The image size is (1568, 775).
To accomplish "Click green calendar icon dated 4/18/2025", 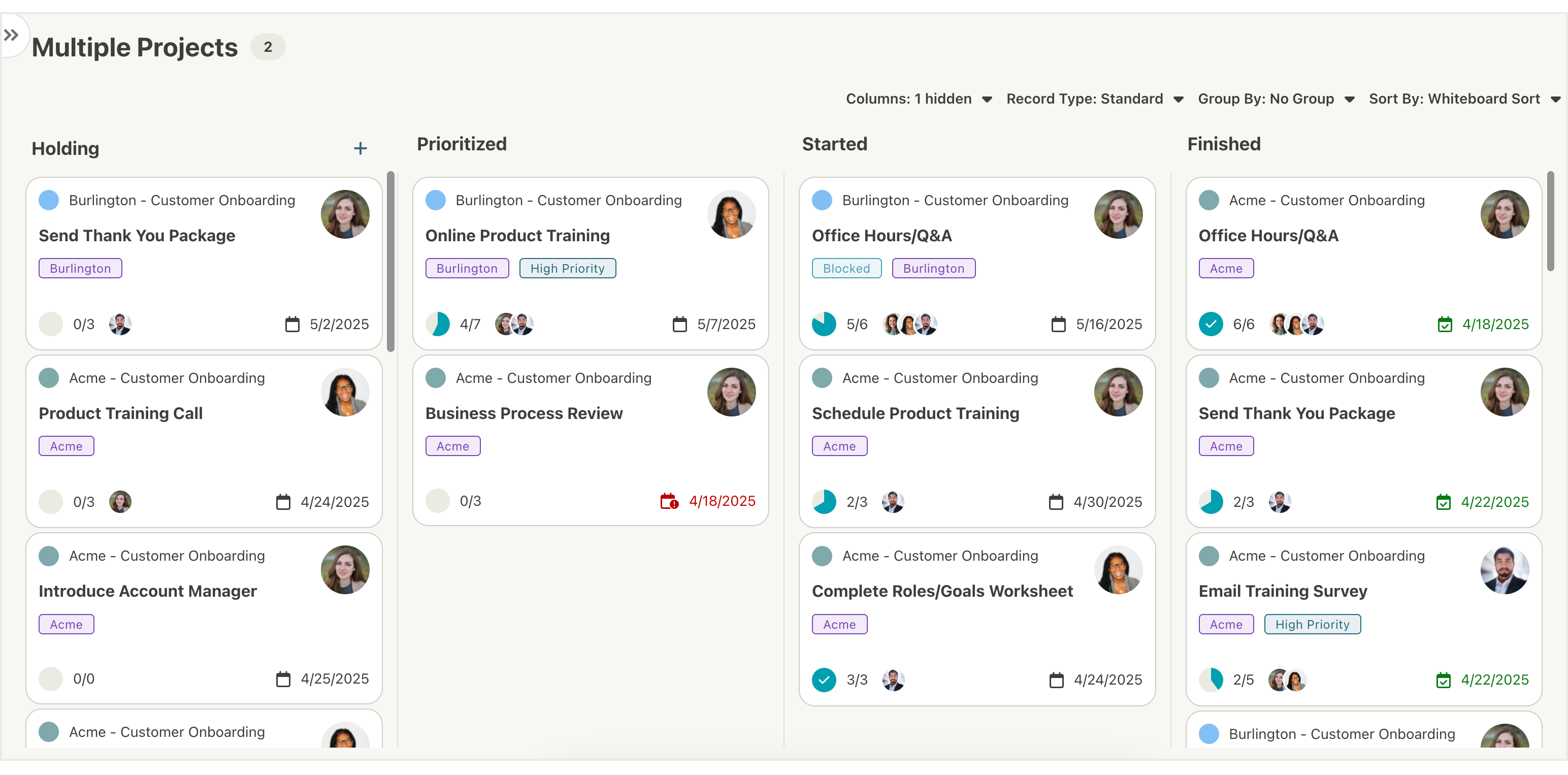I will (1445, 325).
